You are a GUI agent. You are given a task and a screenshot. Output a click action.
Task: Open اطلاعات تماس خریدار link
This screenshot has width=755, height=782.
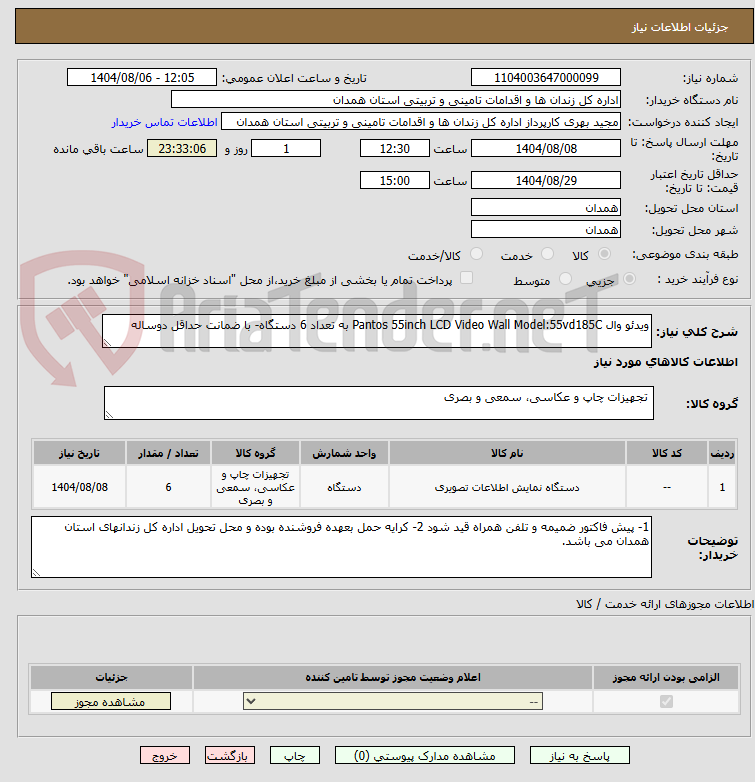[x=165, y=122]
